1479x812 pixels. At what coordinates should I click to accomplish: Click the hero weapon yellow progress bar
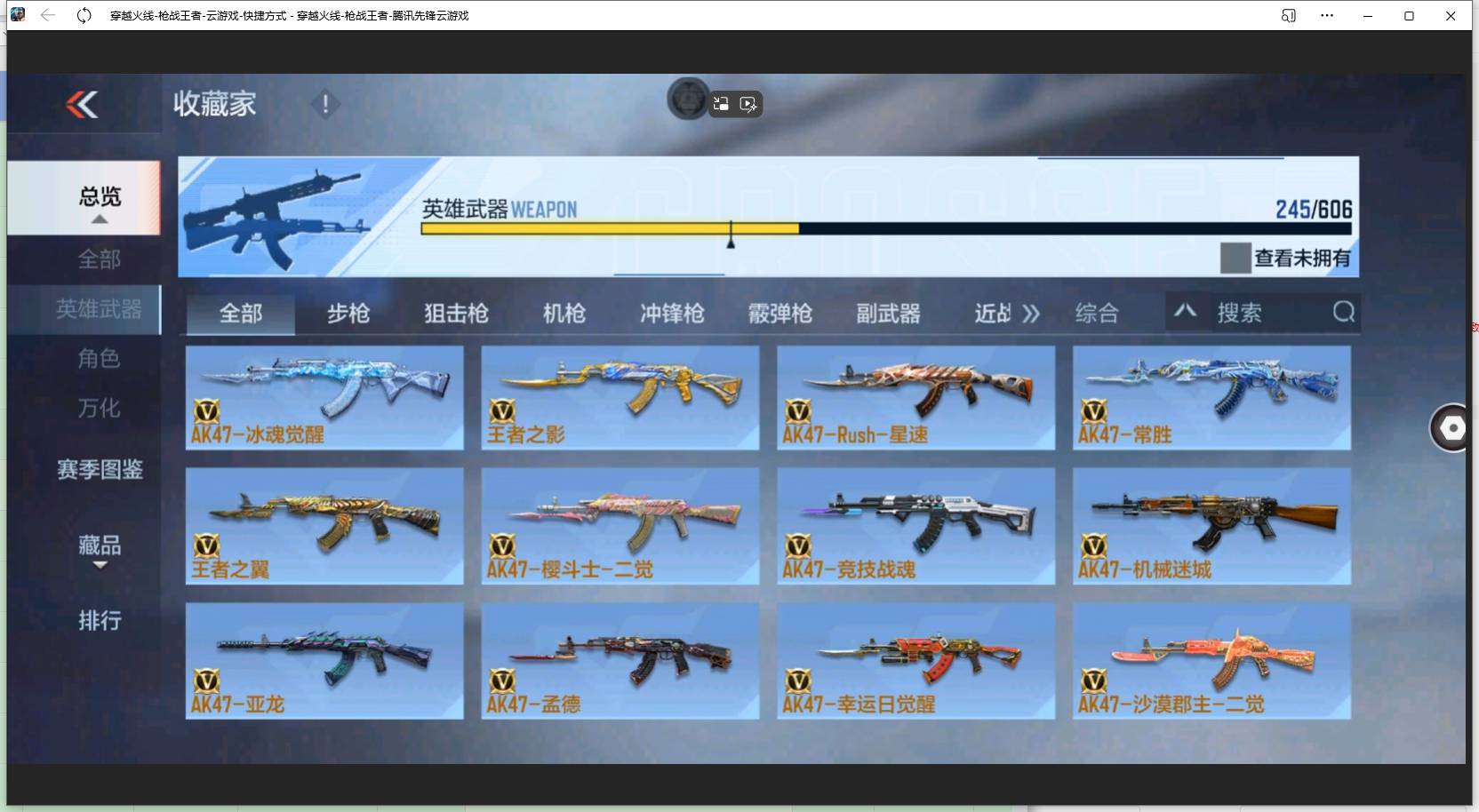tap(610, 228)
